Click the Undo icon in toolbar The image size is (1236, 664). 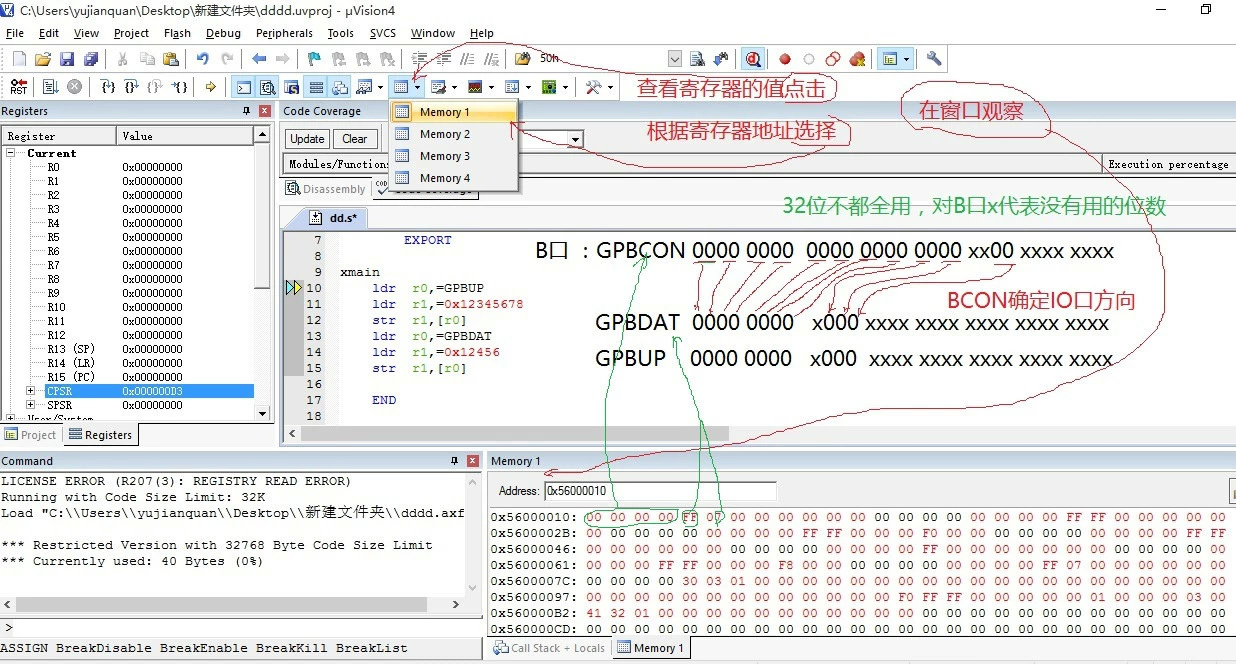tap(203, 59)
